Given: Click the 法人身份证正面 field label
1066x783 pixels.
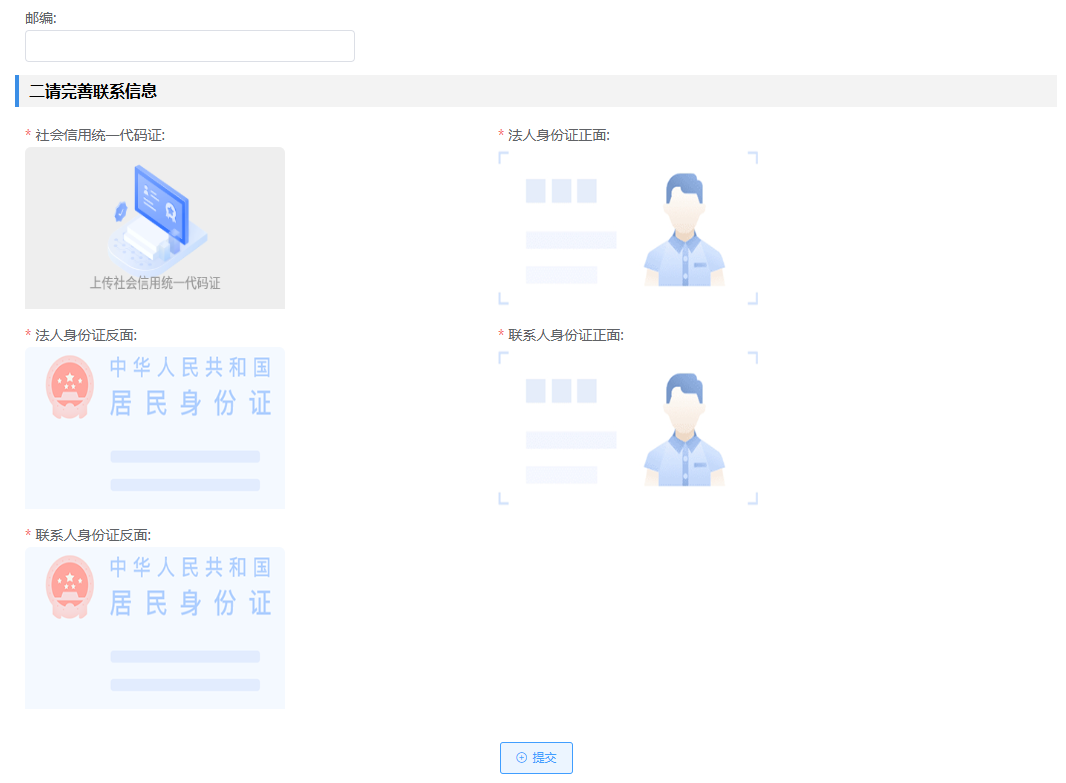Looking at the screenshot, I should tap(558, 135).
